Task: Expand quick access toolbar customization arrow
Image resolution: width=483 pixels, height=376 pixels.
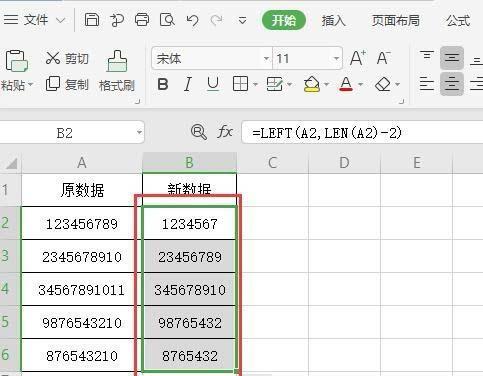Action: click(x=242, y=21)
